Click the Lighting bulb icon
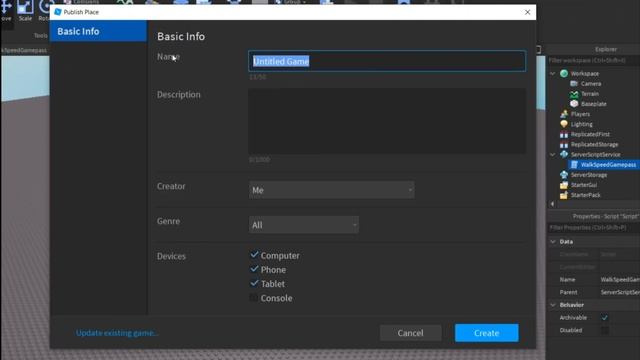 (x=564, y=124)
